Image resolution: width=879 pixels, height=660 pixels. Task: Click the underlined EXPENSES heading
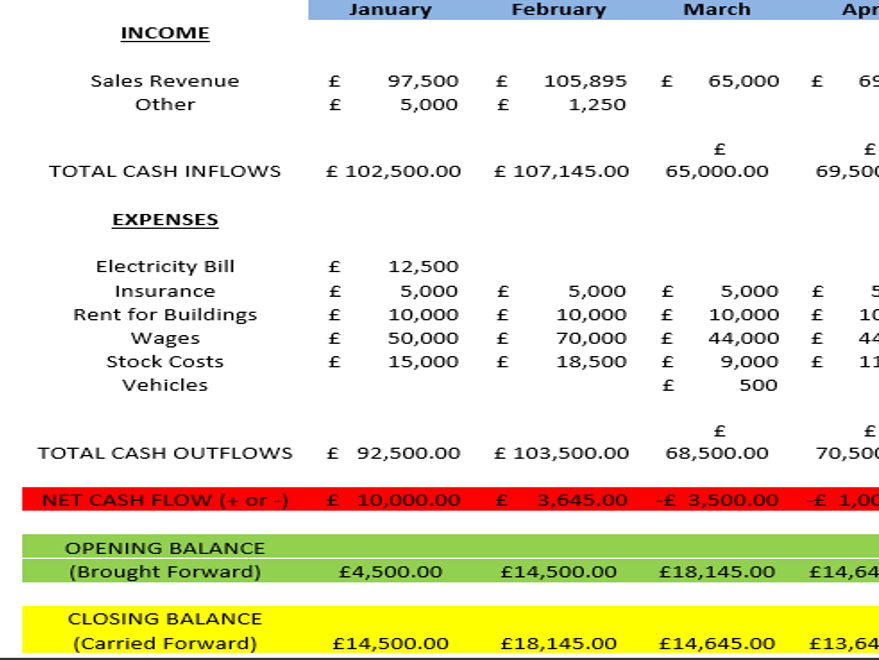pyautogui.click(x=165, y=219)
